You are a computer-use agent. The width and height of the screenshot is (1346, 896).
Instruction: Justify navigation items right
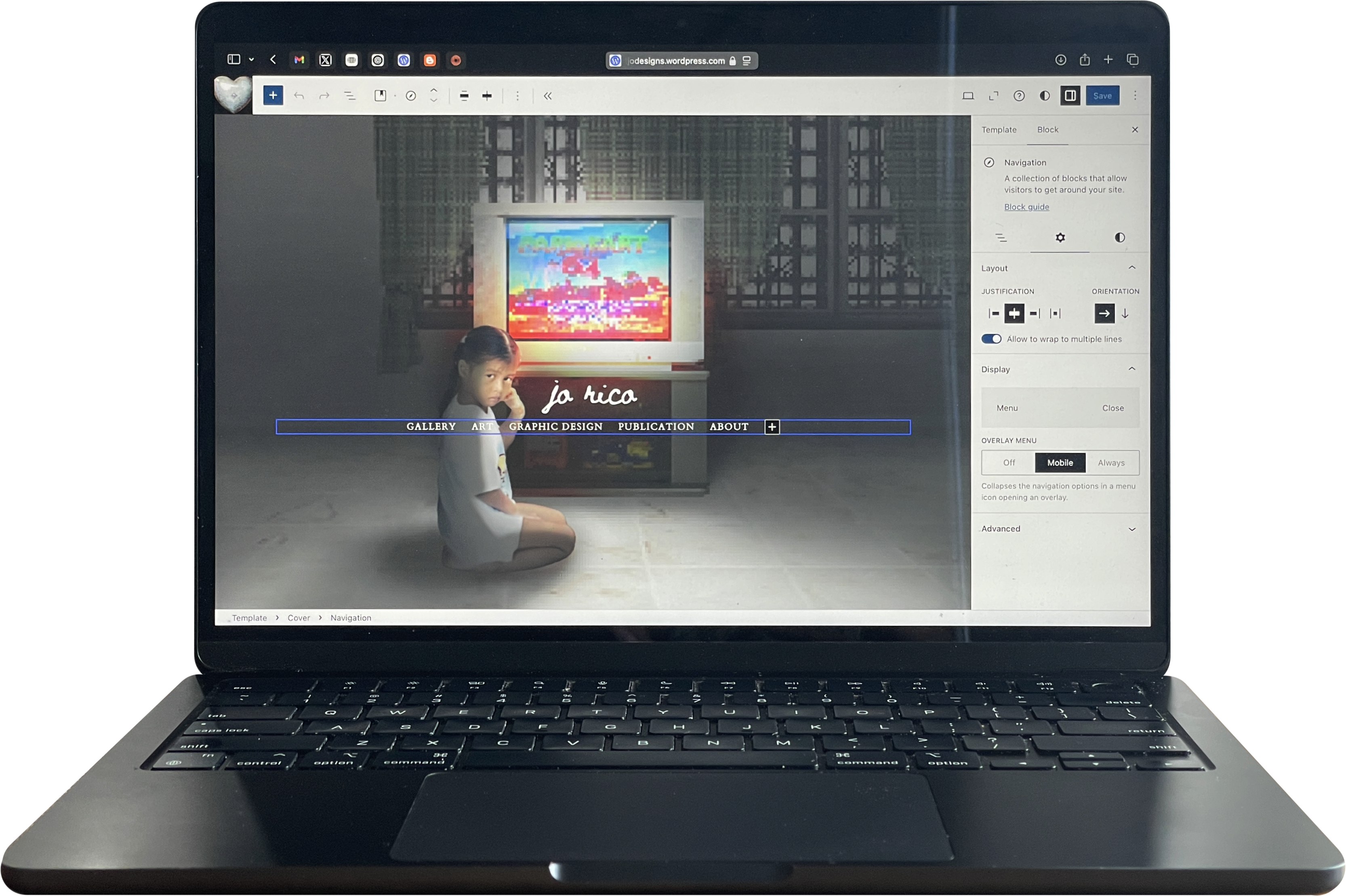pos(1035,314)
